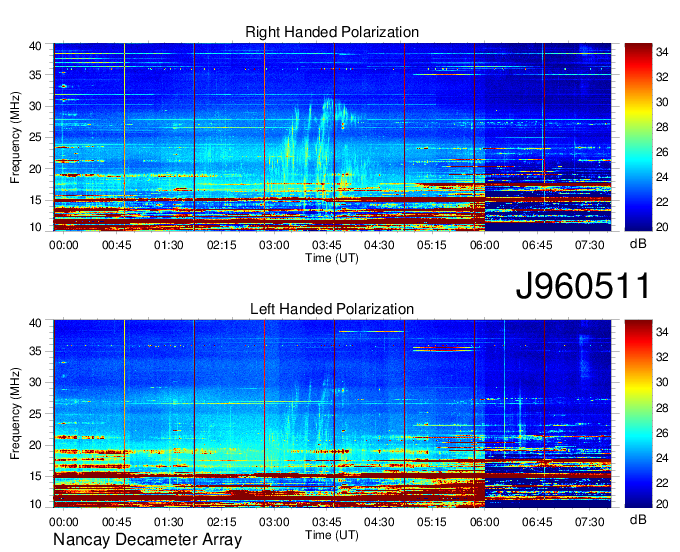Screen dimensions: 680x552
Task: Click 03:00 tick of Right Handed plot
Action: point(274,245)
